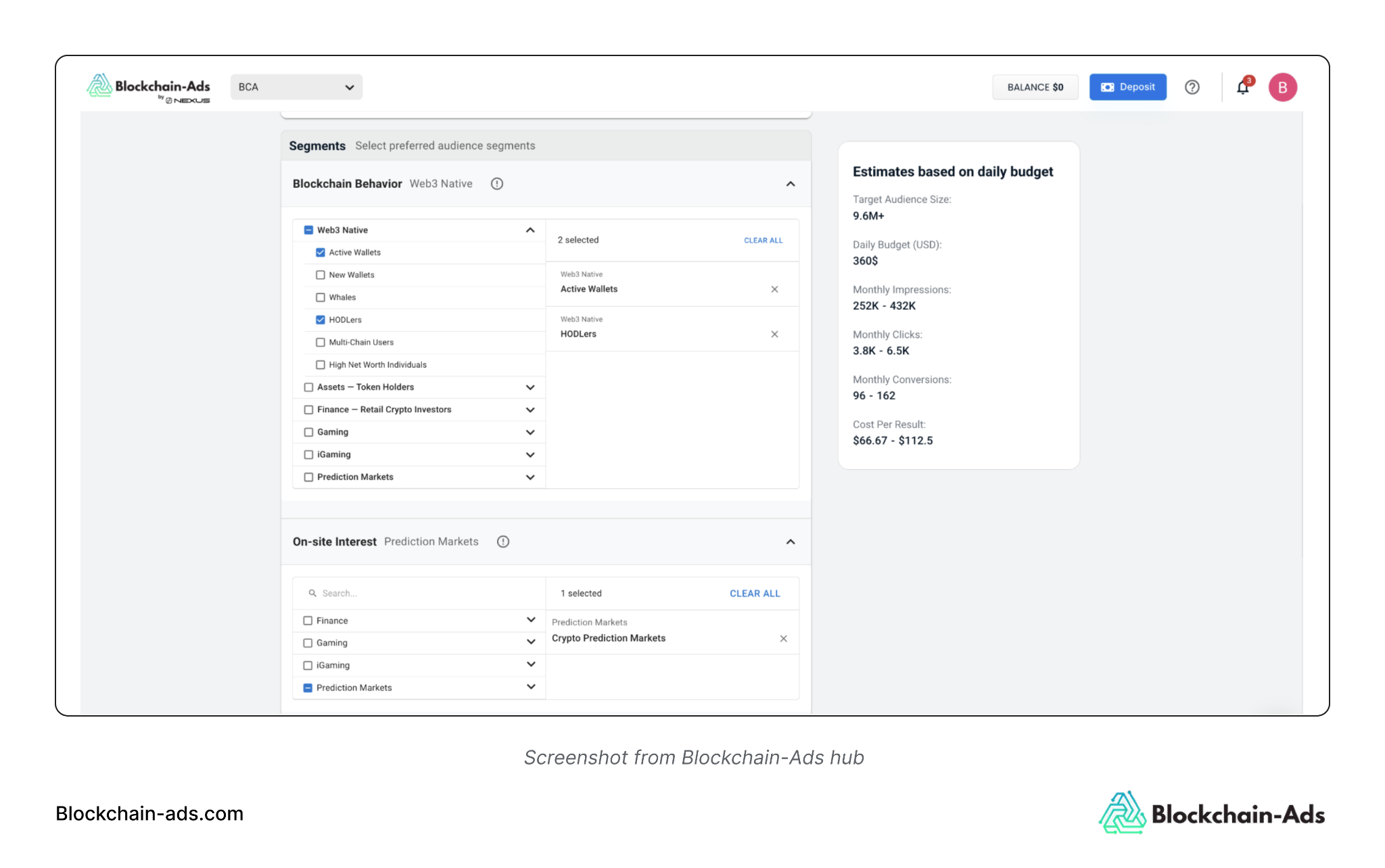Viewport: 1385px width, 868px height.
Task: Collapse the Web3 Native group chevron
Action: 530,230
